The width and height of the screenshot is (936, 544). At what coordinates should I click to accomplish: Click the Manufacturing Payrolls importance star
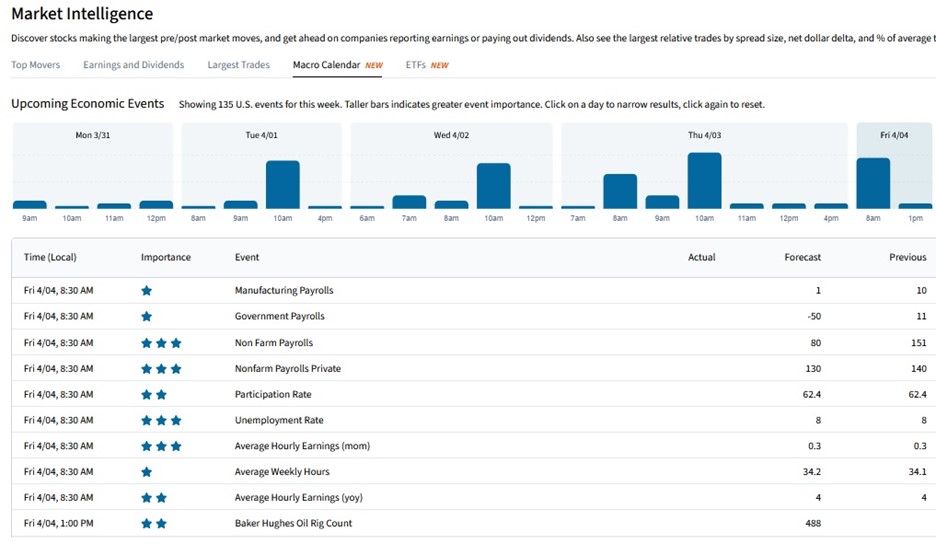coord(146,291)
